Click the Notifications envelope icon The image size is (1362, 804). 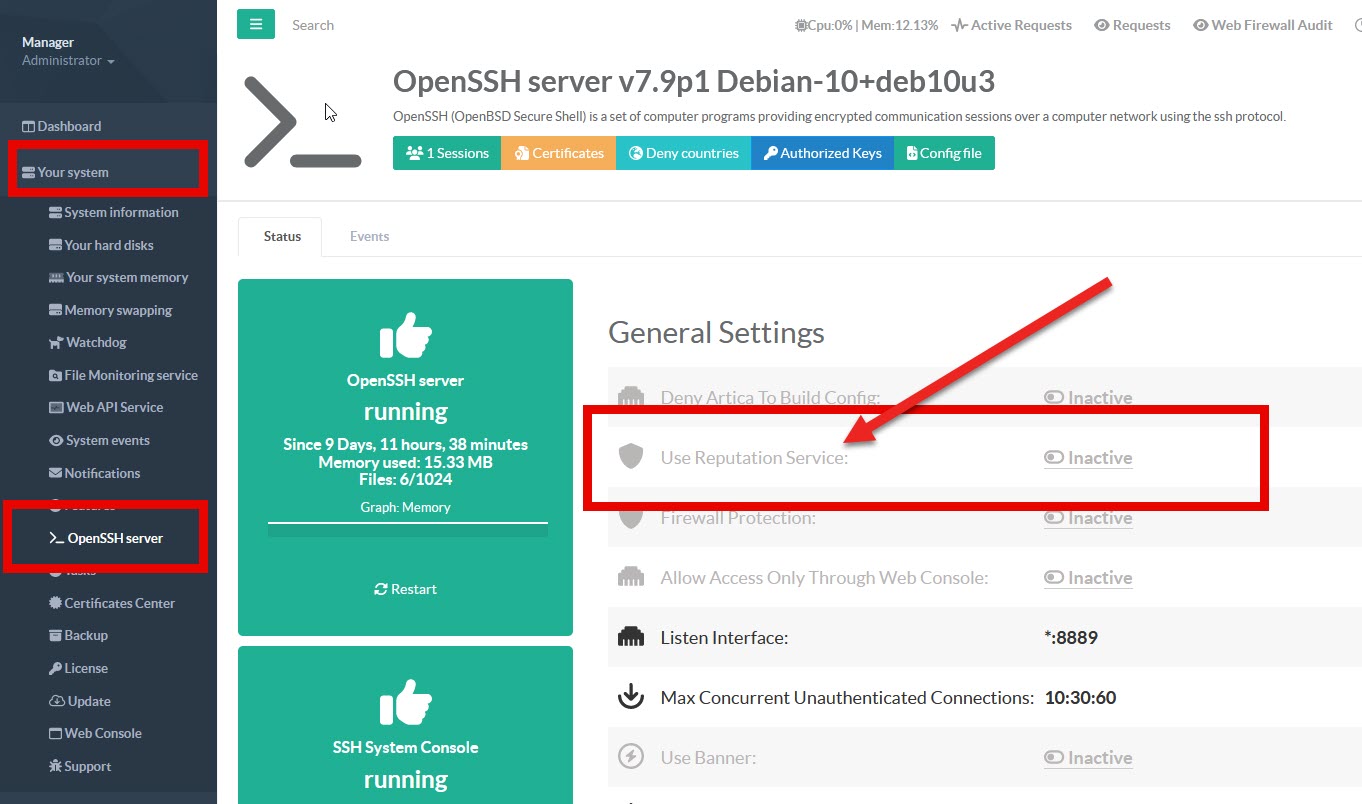click(x=56, y=473)
